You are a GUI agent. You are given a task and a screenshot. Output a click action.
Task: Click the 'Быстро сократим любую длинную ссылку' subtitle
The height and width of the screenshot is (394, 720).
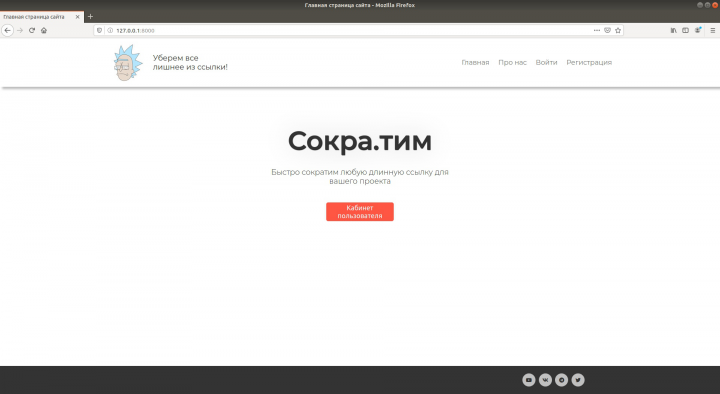360,177
